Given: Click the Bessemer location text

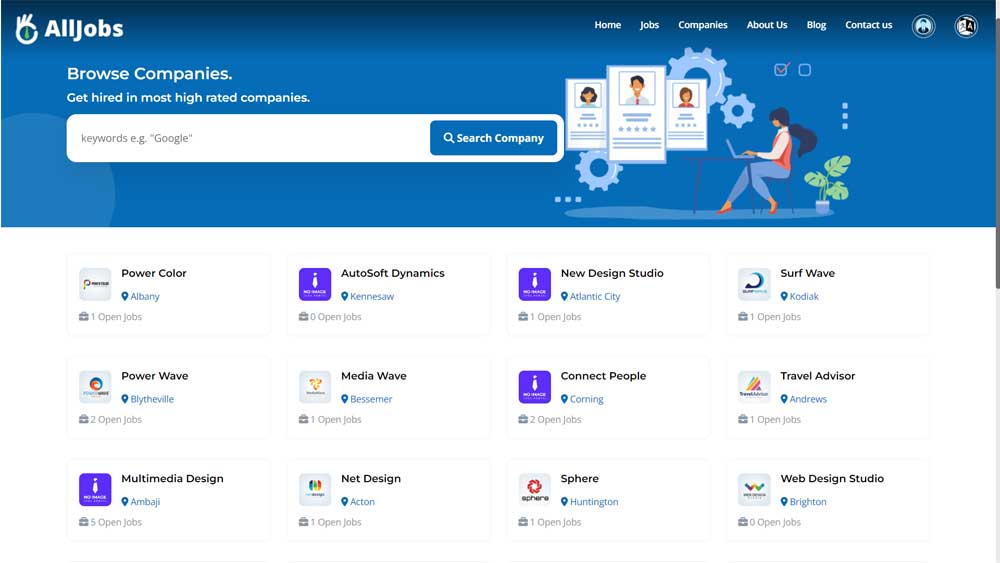Looking at the screenshot, I should tap(371, 399).
